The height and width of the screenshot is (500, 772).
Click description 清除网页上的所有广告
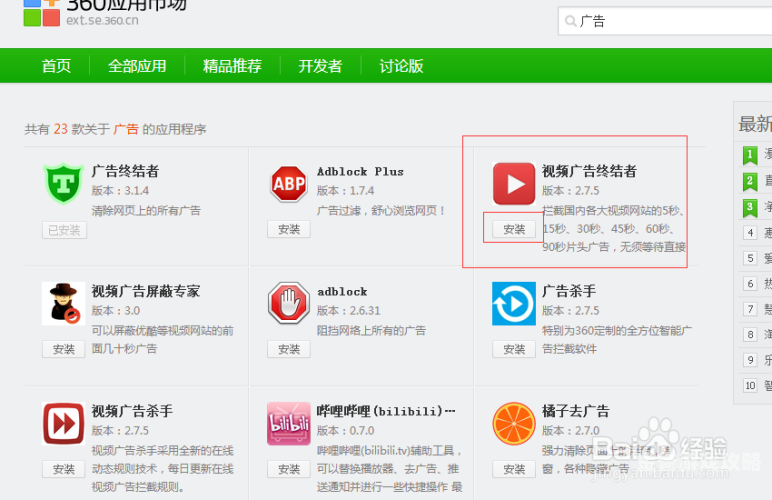coord(146,211)
